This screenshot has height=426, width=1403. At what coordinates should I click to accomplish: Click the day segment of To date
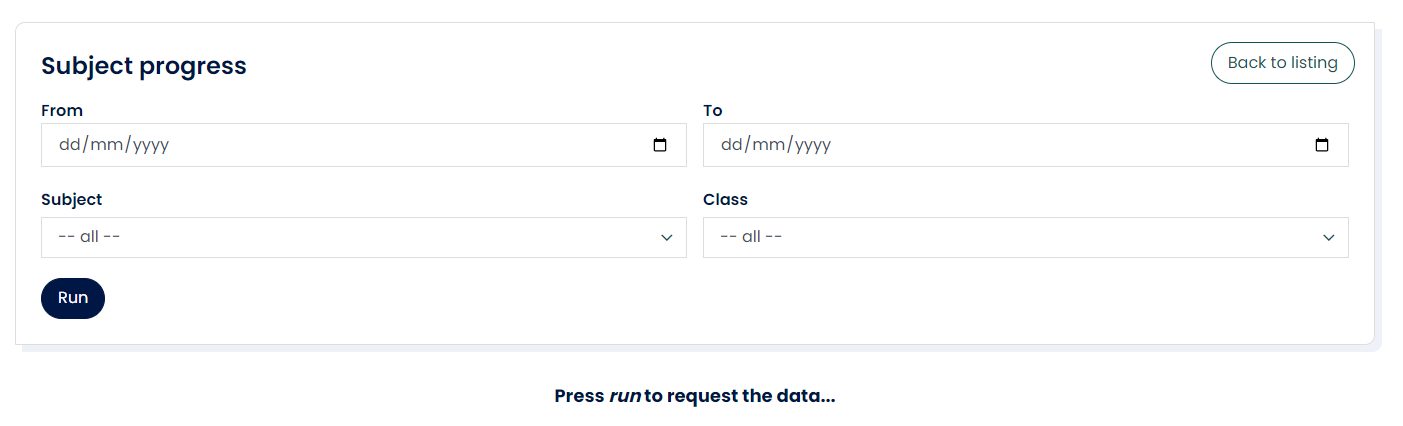point(731,145)
